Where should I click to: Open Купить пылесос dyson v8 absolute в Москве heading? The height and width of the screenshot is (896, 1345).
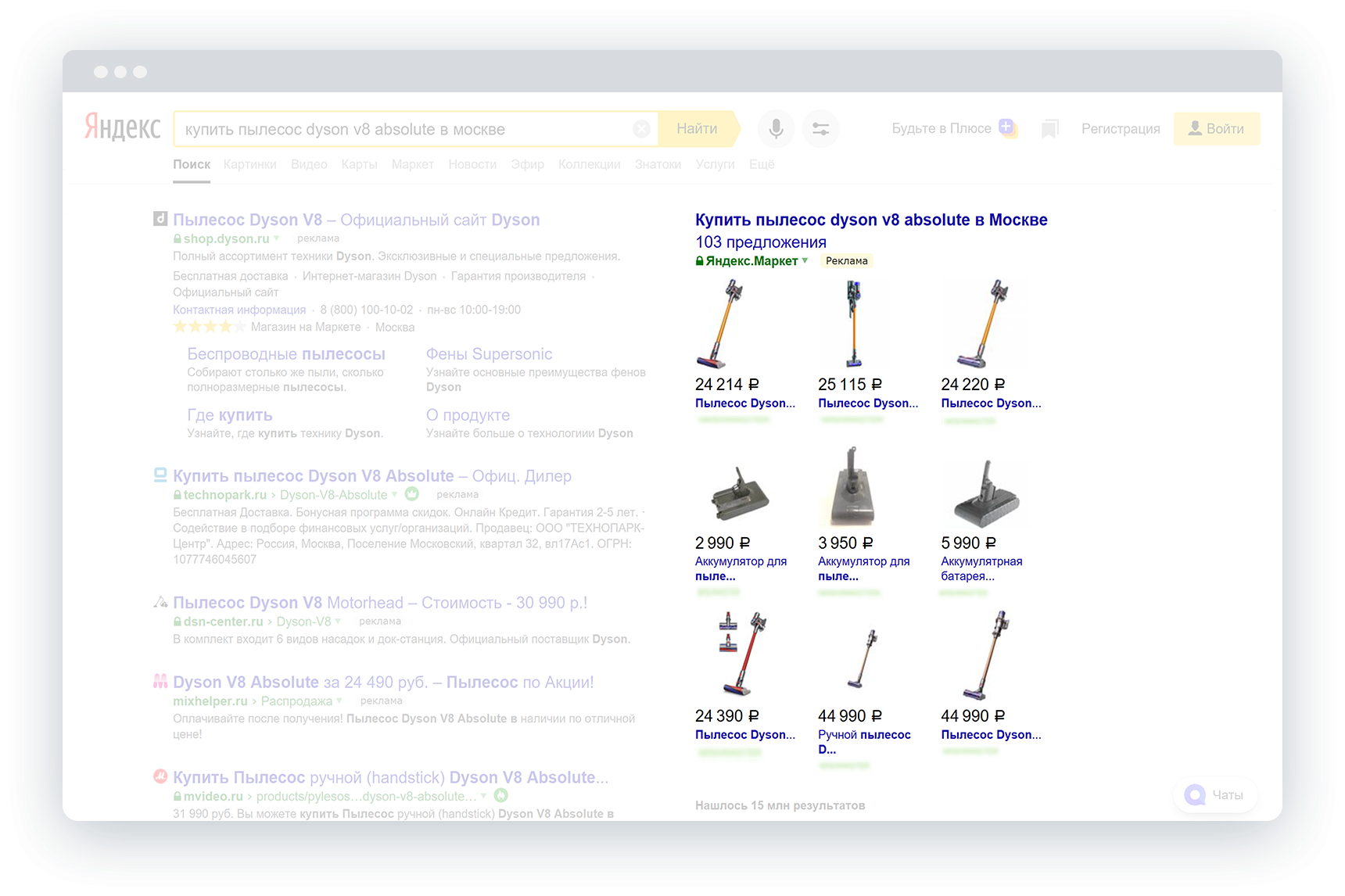point(871,220)
